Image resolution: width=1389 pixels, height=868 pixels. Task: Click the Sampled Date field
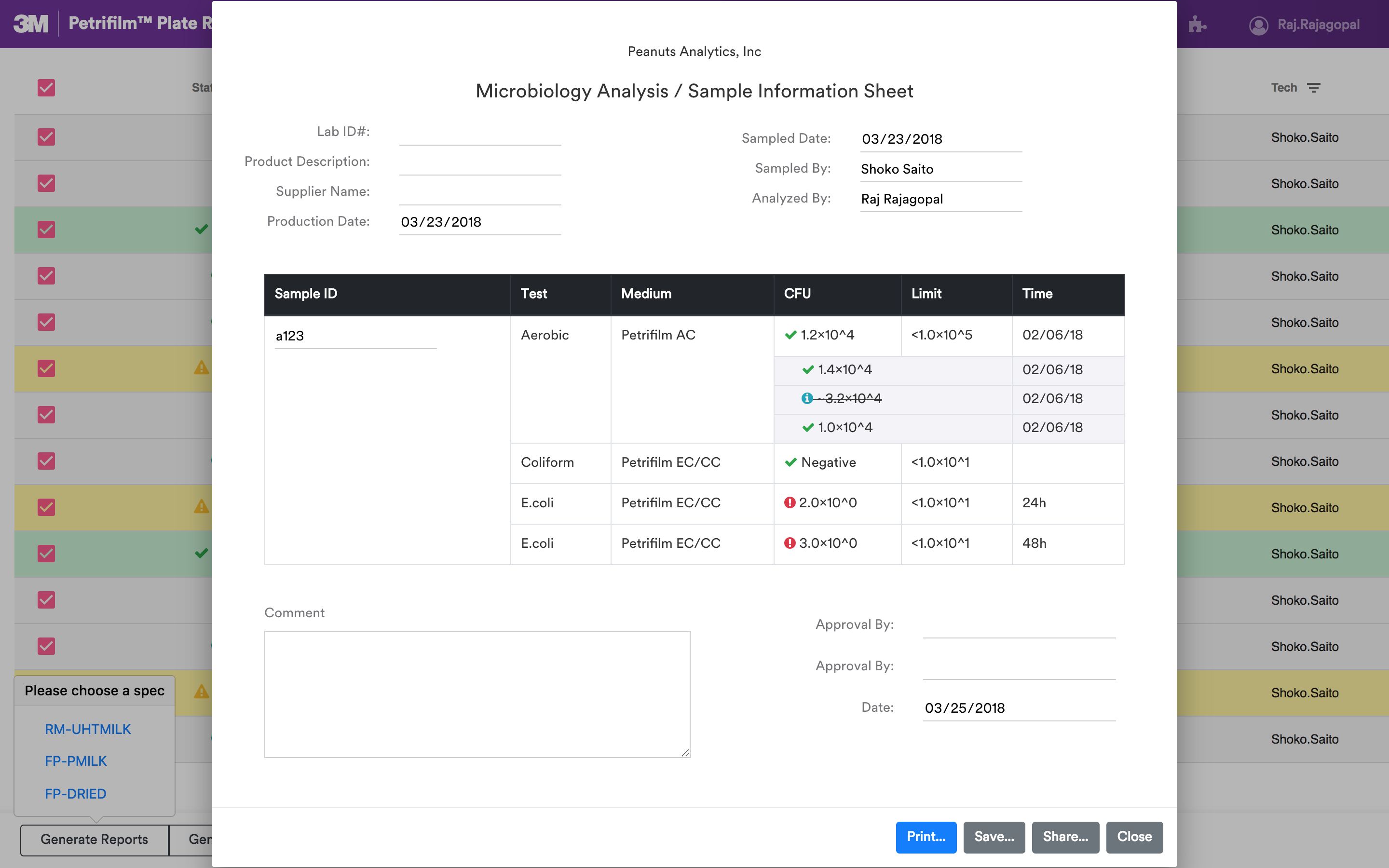click(x=941, y=139)
